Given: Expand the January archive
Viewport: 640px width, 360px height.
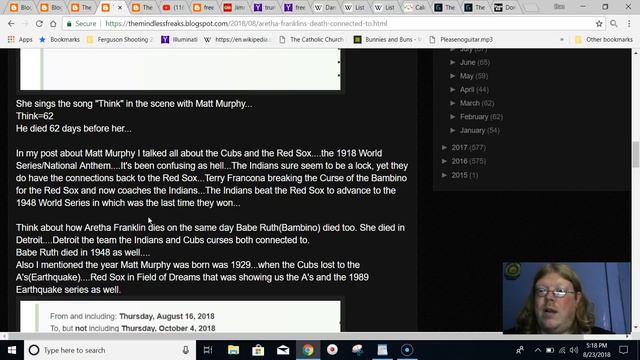Looking at the screenshot, I should (453, 131).
